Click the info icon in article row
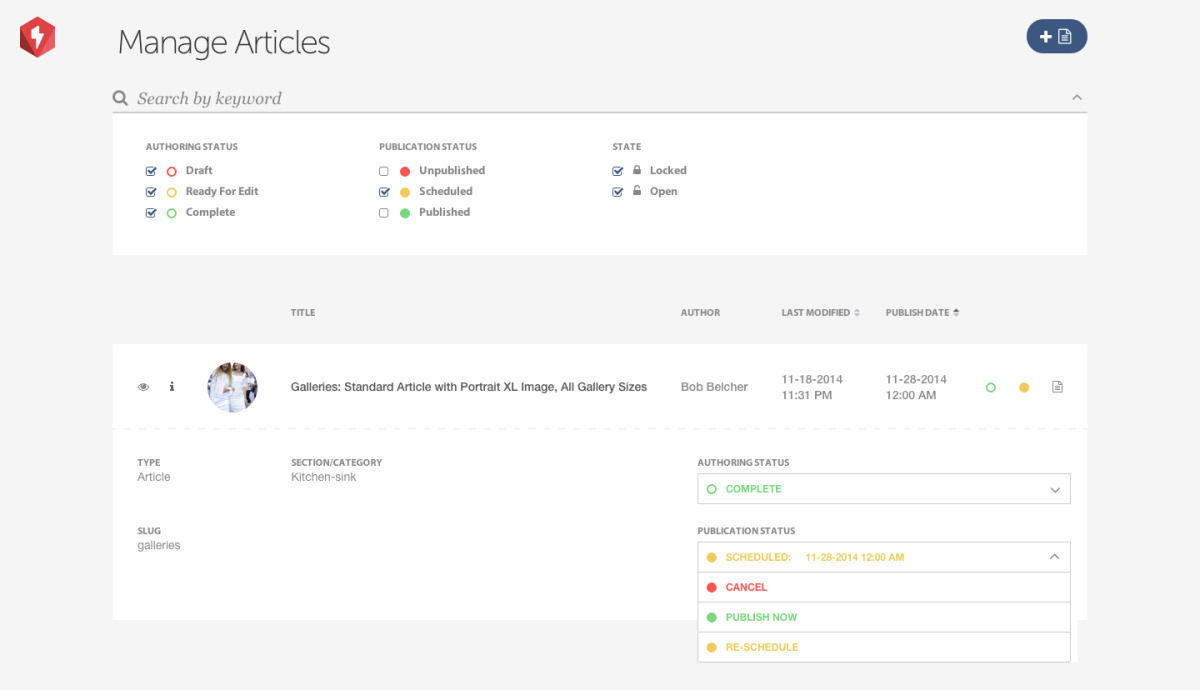 [172, 387]
